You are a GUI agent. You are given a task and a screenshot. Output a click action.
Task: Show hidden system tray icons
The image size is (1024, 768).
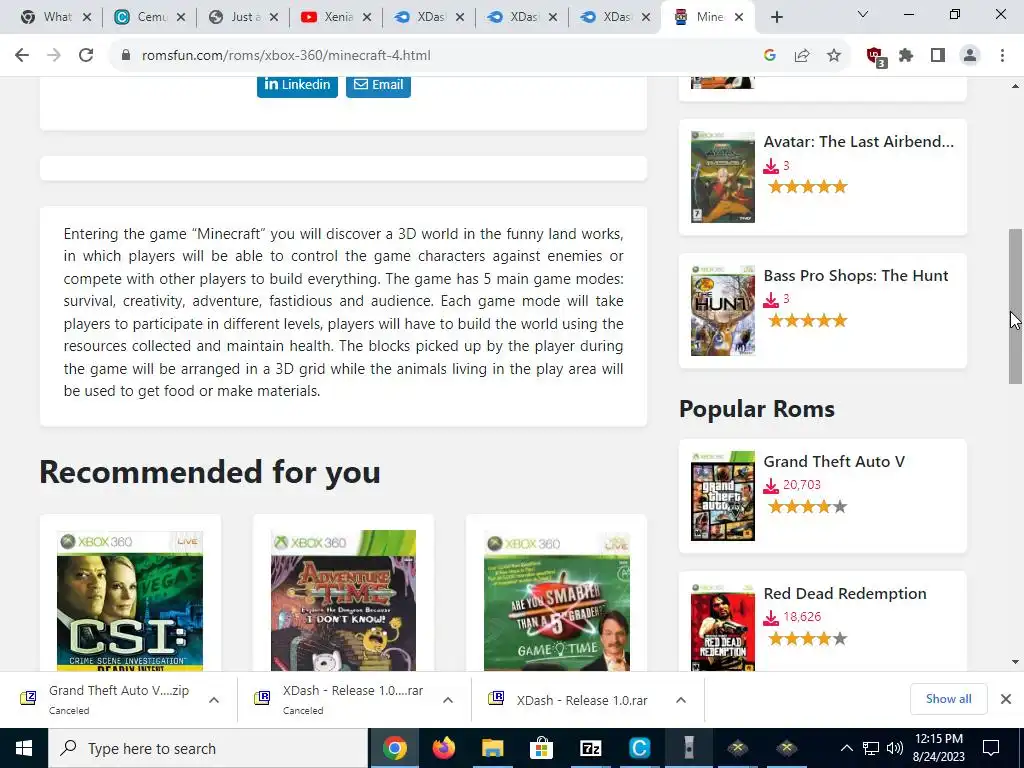(846, 748)
